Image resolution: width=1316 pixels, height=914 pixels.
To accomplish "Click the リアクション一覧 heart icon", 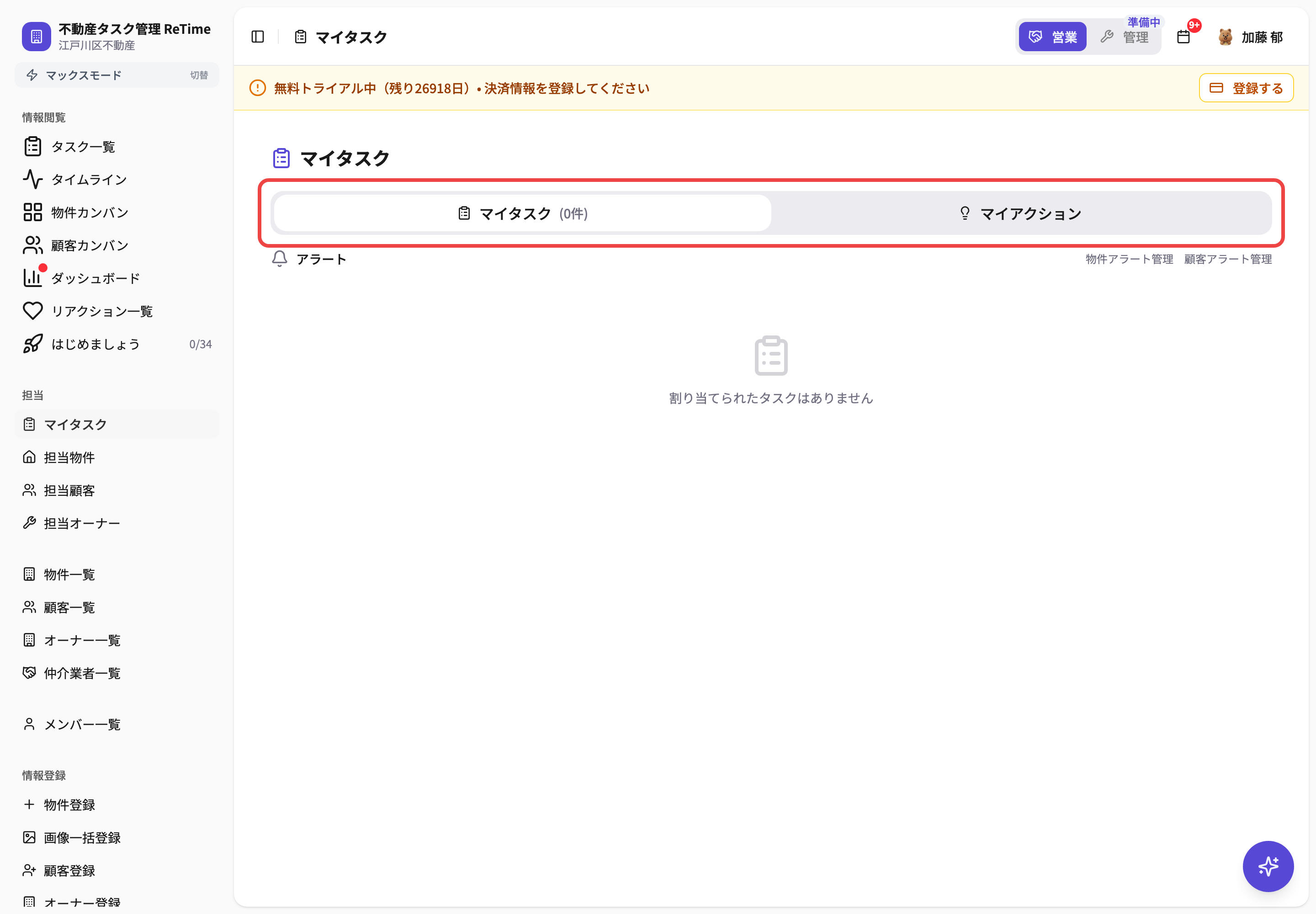I will pos(32,311).
